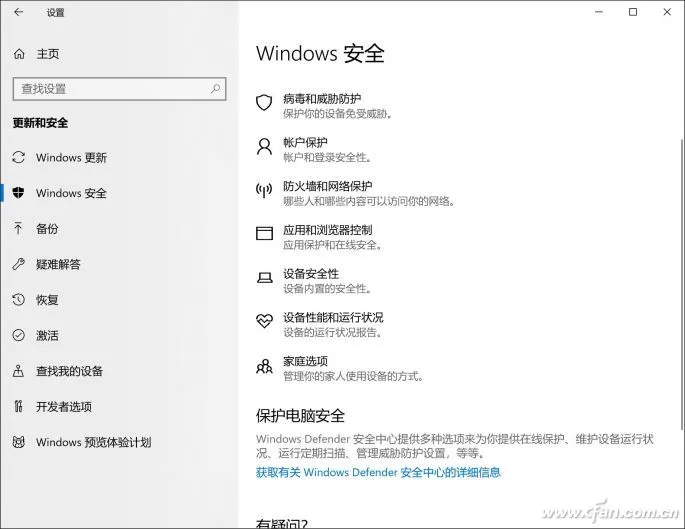Open 激活 settings page
Image resolution: width=685 pixels, height=529 pixels.
pyautogui.click(x=47, y=335)
